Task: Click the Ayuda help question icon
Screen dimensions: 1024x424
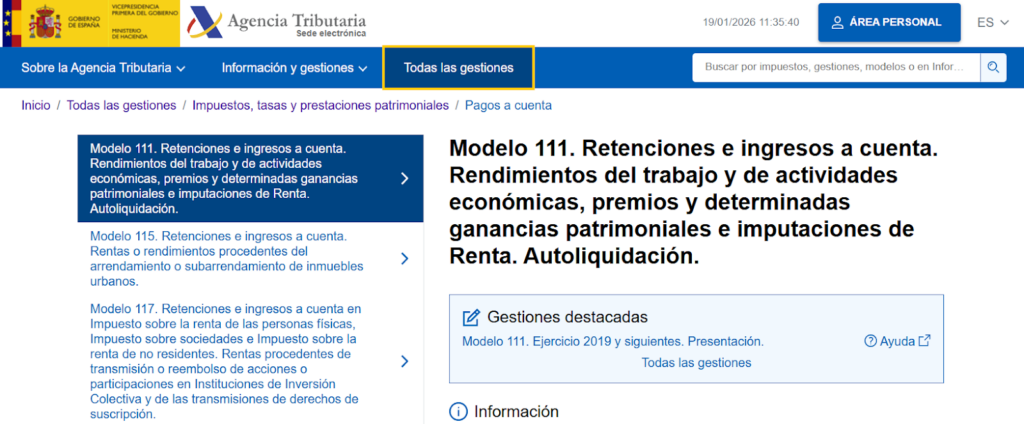Action: click(870, 341)
